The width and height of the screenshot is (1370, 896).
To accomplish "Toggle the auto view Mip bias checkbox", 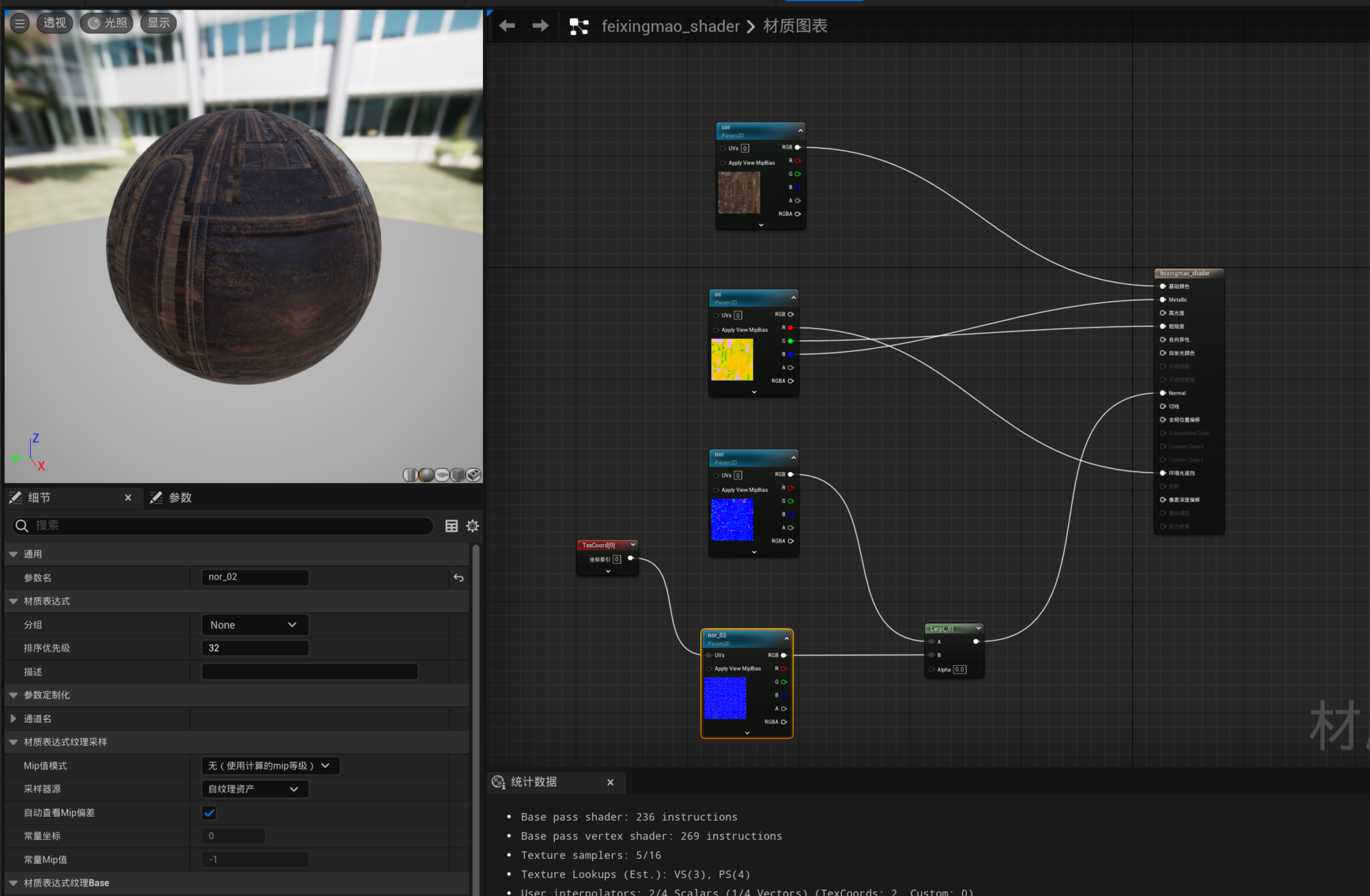I will 210,813.
